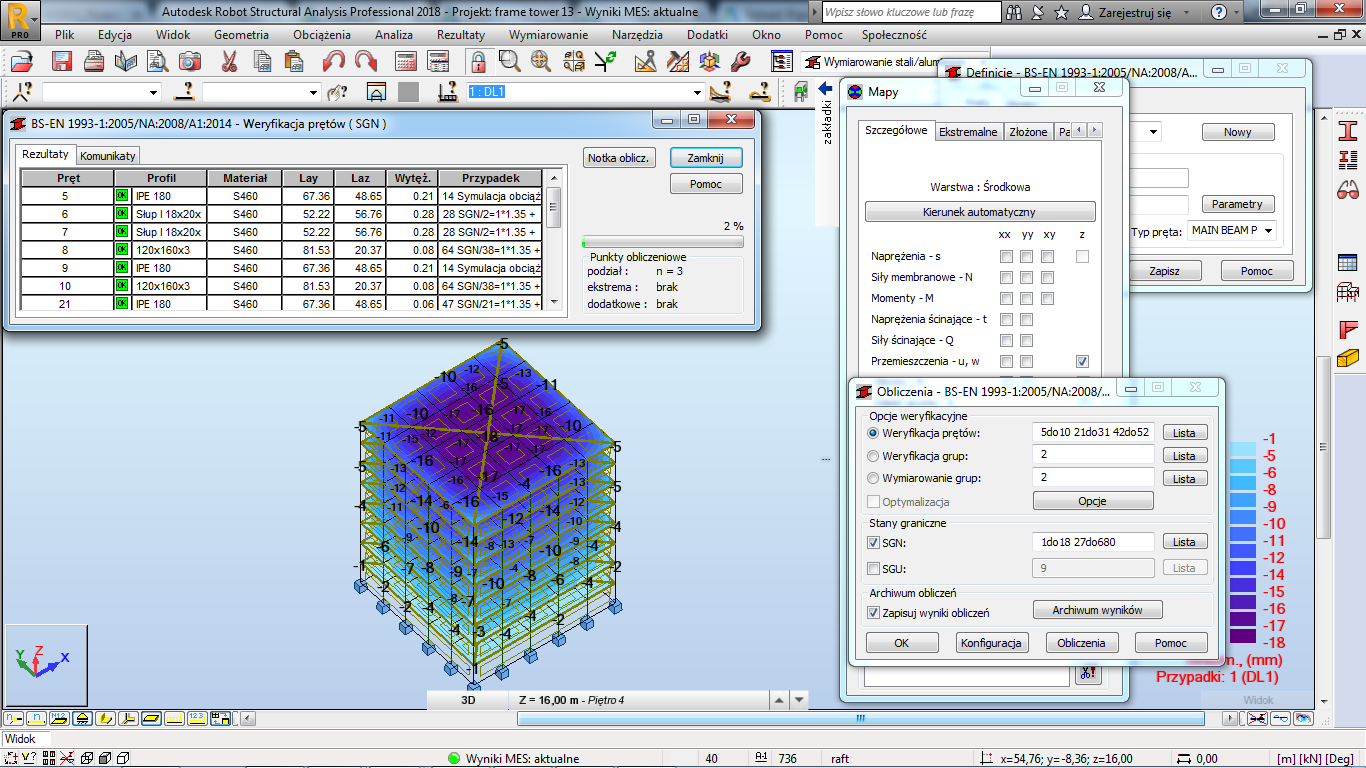Screen dimensions: 1366x768
Task: Open layout selection icon beside steel design
Action: coord(782,61)
